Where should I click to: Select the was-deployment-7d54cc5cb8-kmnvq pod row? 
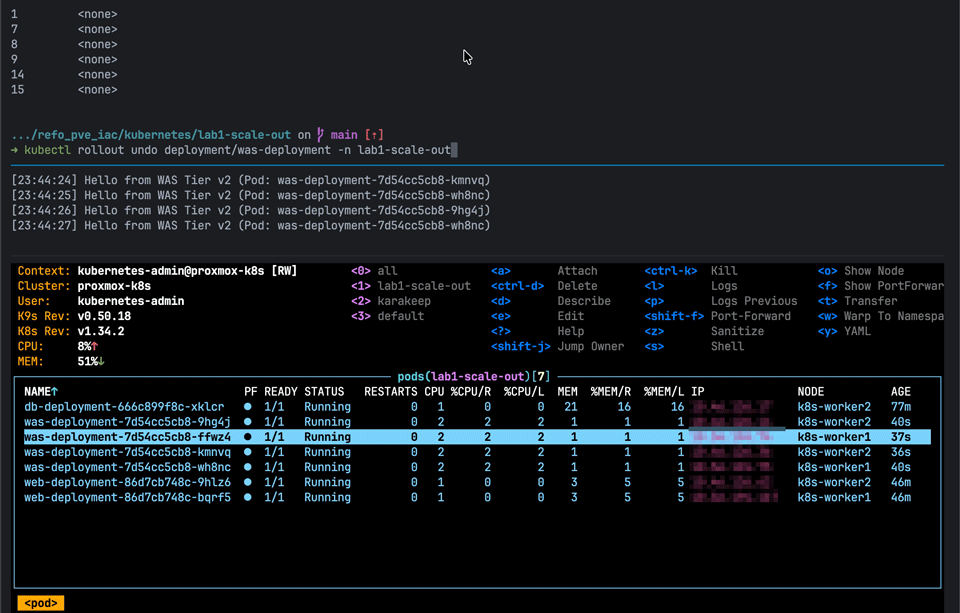127,452
